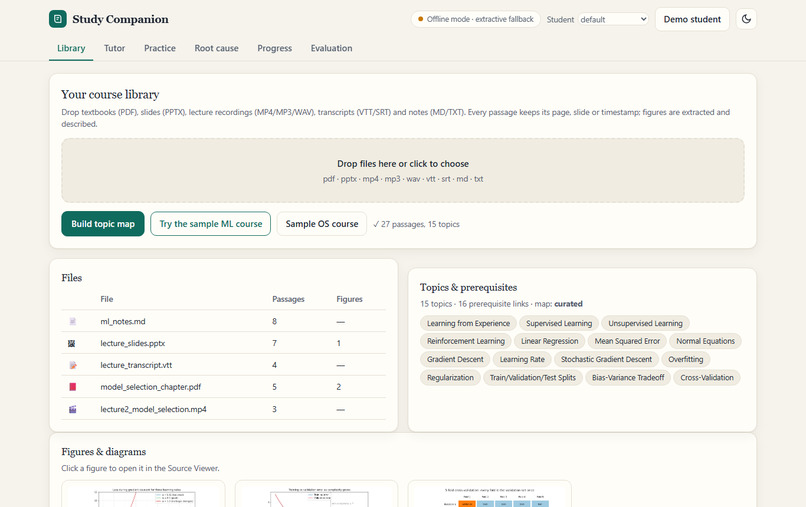Select the Linear Regression topic chip

coord(549,341)
